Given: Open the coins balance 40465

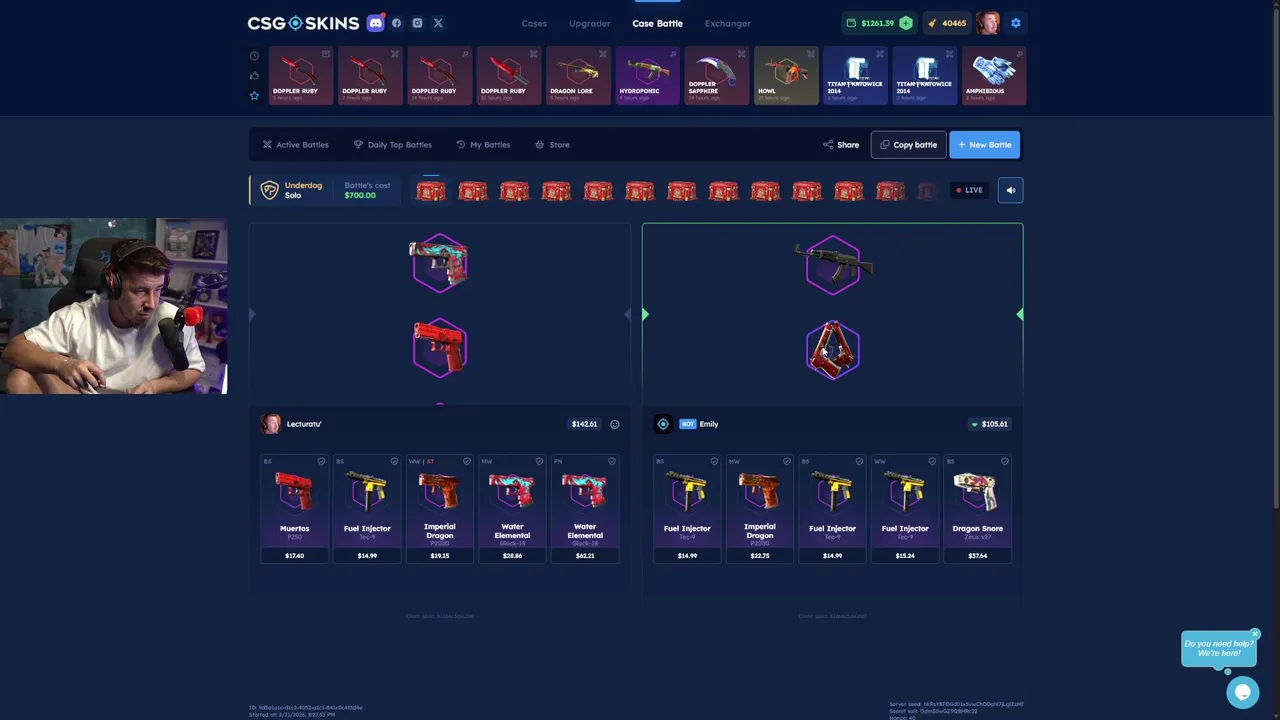Looking at the screenshot, I should (x=947, y=23).
